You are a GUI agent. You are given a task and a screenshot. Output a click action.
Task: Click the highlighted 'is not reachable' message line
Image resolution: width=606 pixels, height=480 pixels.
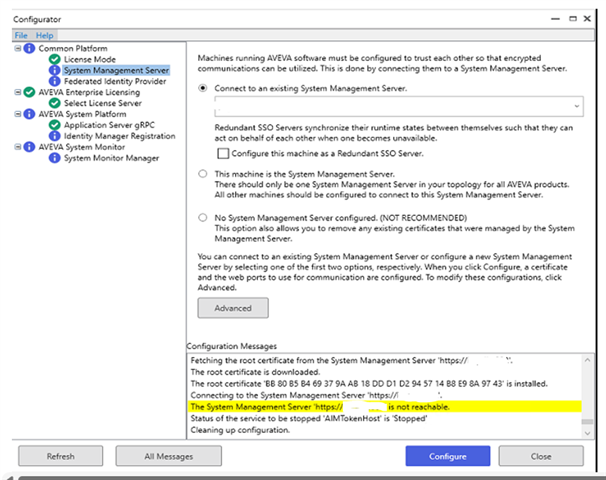tap(385, 407)
